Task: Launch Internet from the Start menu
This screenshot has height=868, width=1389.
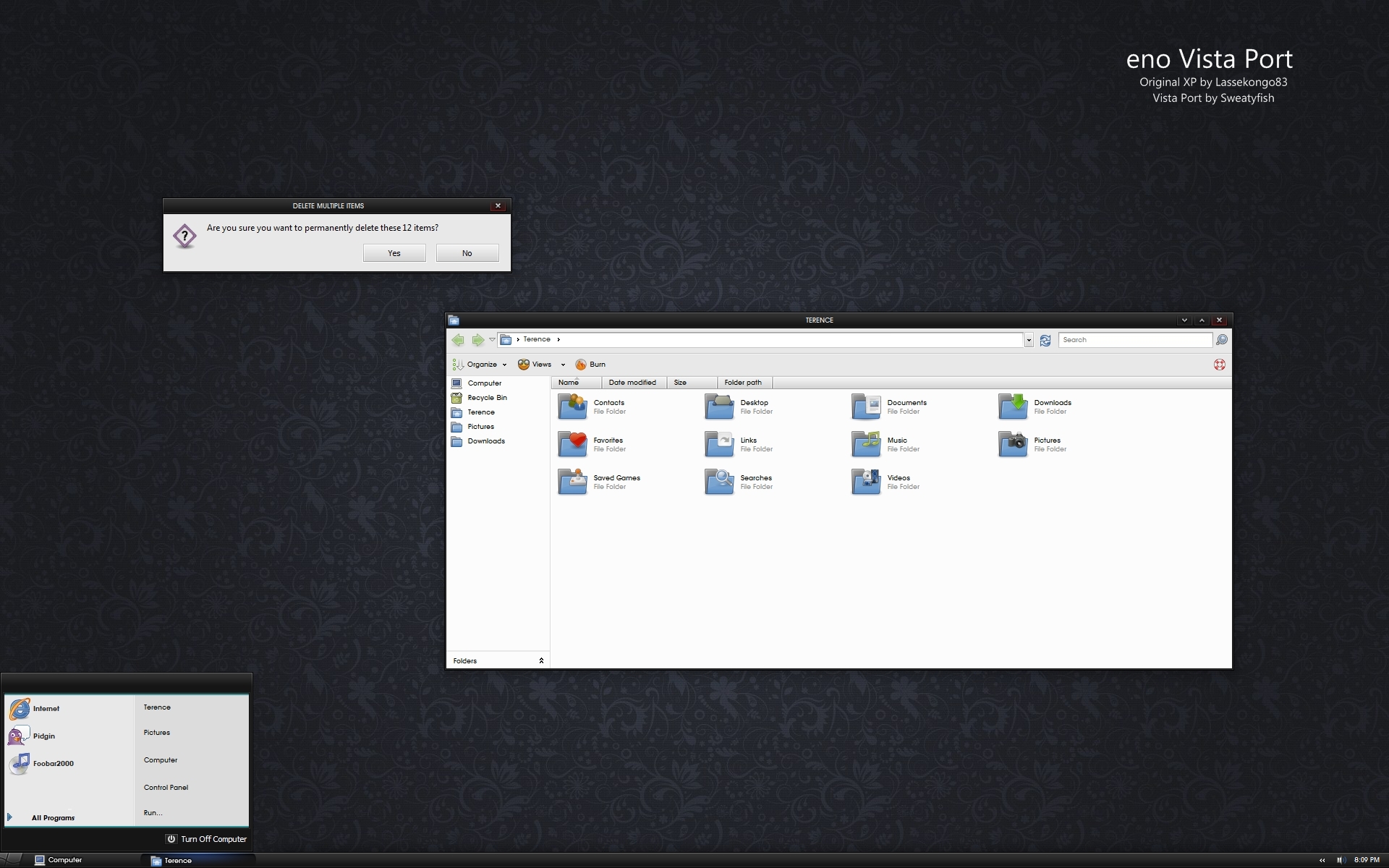Action: pos(35,709)
